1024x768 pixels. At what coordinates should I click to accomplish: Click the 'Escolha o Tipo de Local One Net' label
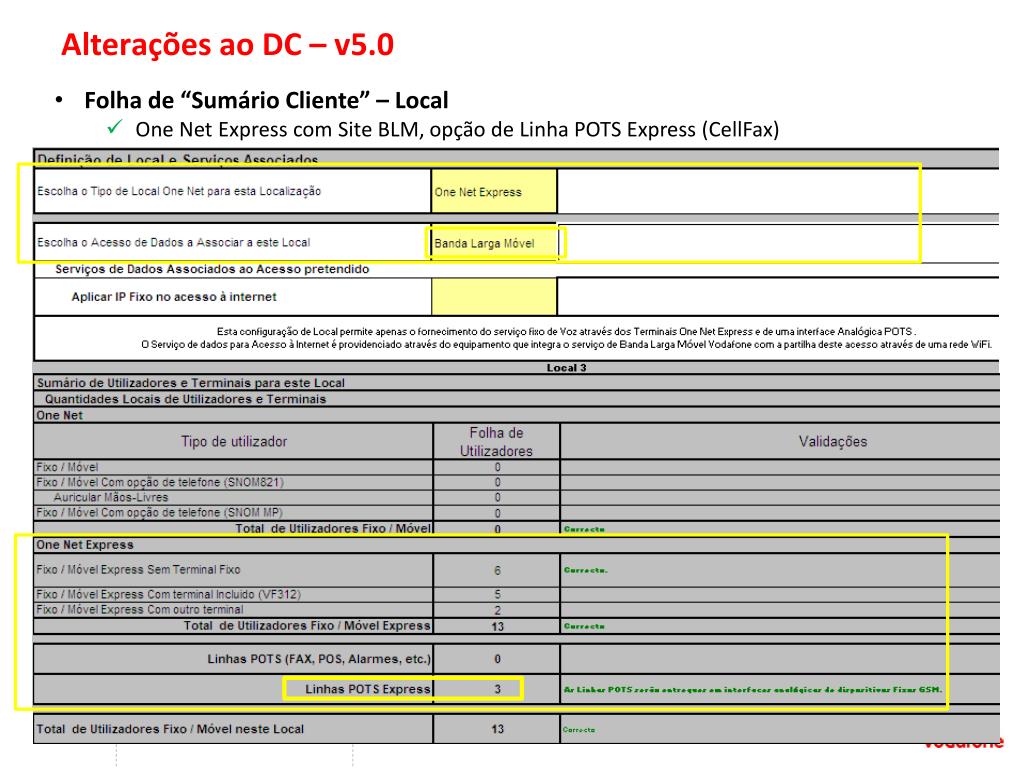click(179, 191)
